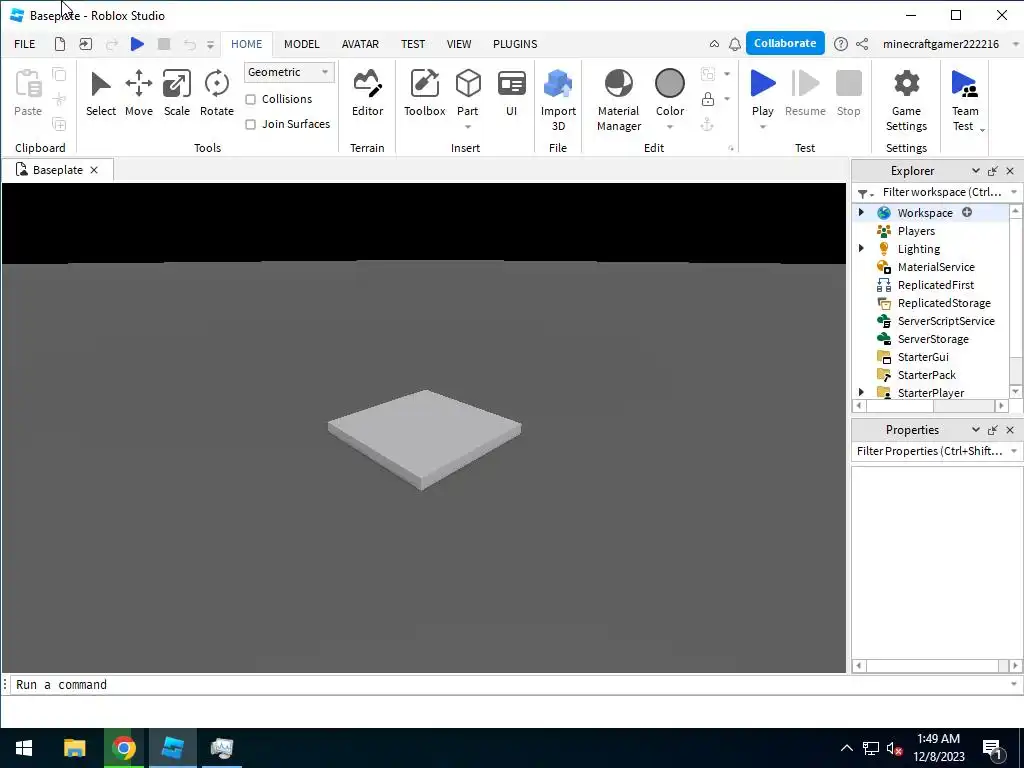The width and height of the screenshot is (1024, 768).
Task: Click the help question mark icon
Action: coord(840,44)
